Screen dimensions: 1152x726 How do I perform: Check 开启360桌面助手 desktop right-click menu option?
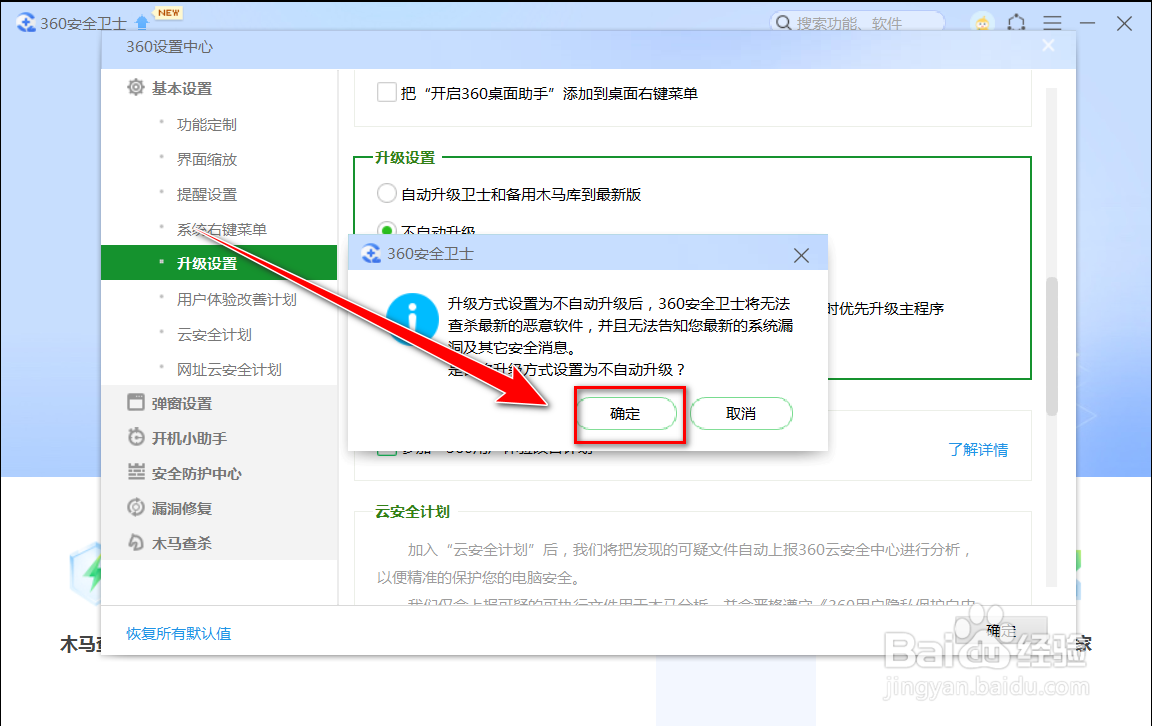[386, 93]
